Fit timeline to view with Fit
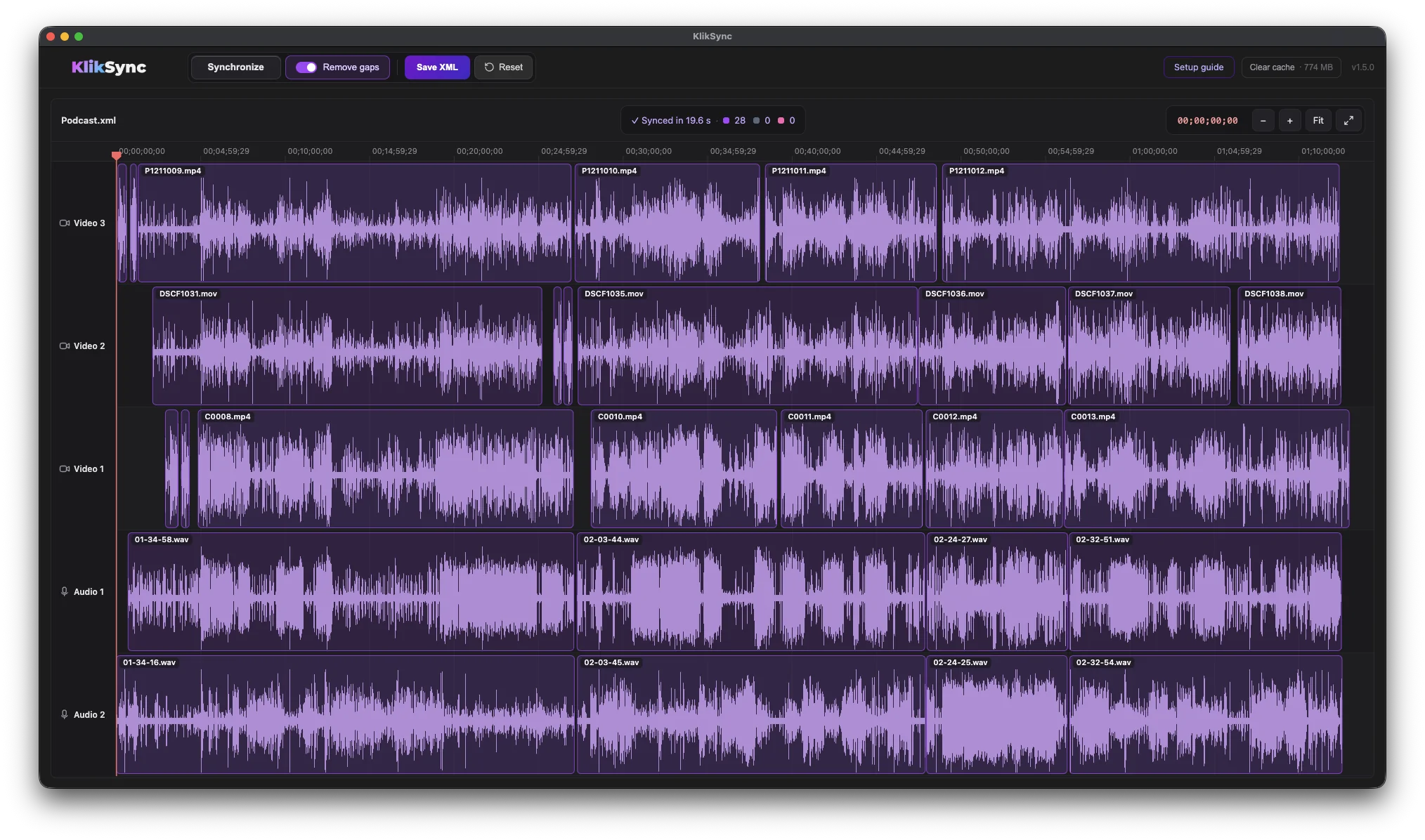Viewport: 1425px width, 840px height. (x=1318, y=121)
